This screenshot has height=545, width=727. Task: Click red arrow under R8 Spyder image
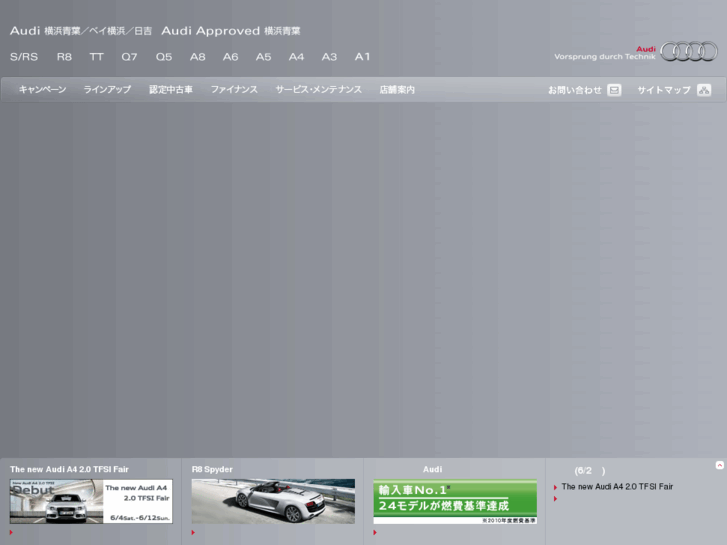(193, 532)
